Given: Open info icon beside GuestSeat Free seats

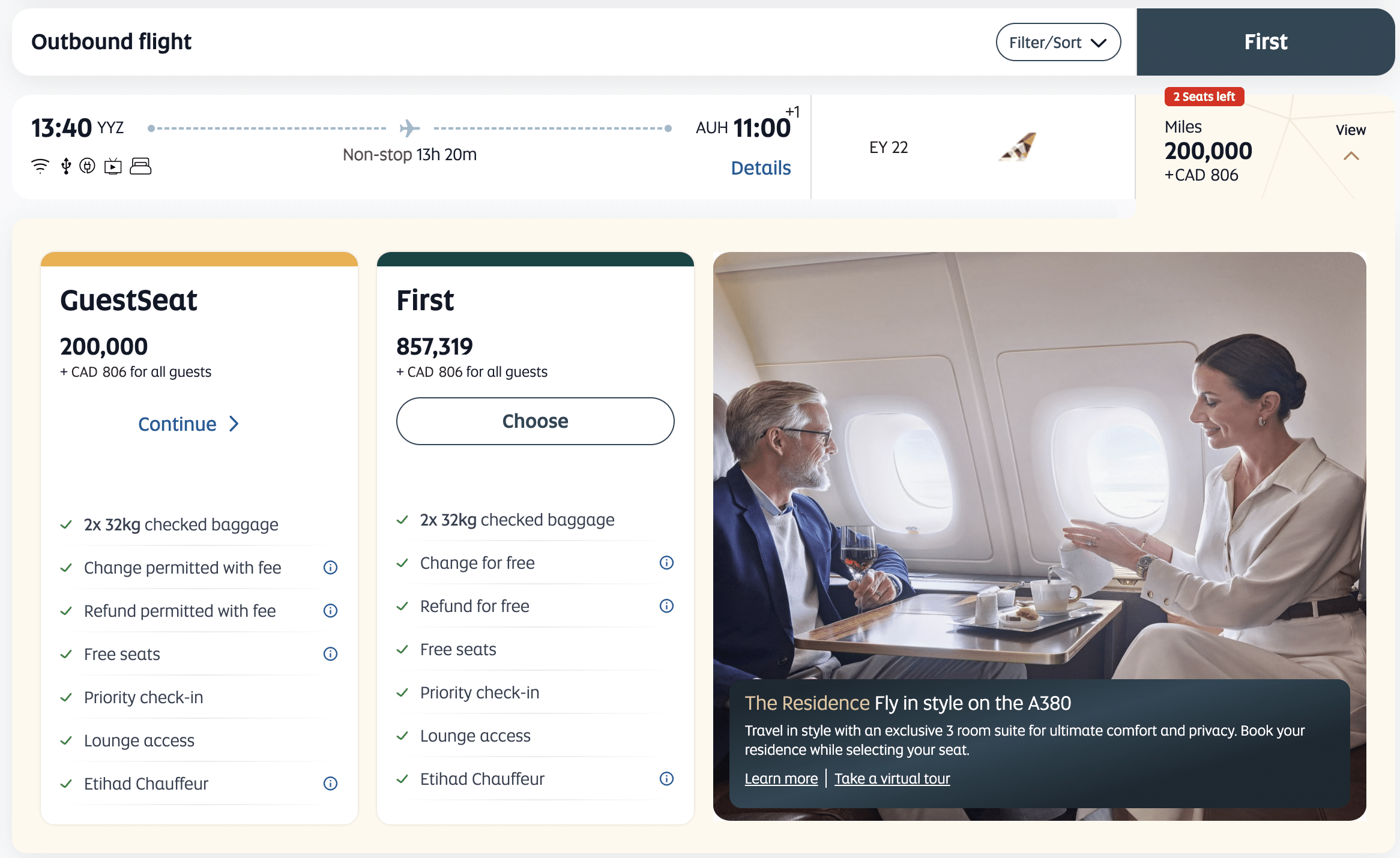Looking at the screenshot, I should (x=331, y=654).
